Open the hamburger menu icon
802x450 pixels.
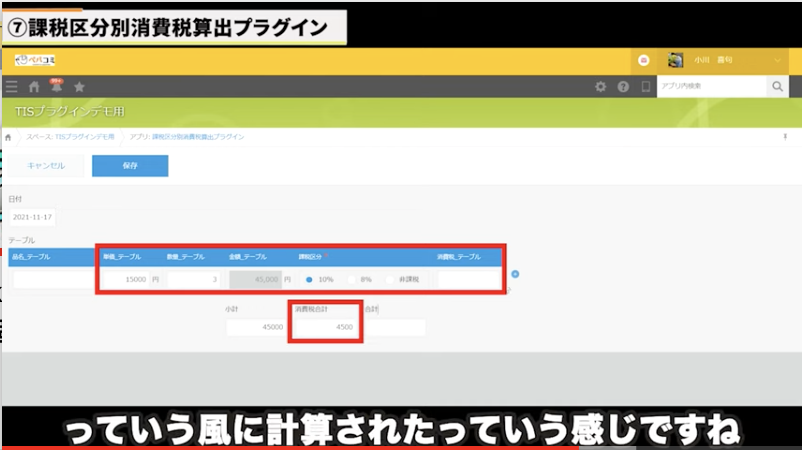11,87
